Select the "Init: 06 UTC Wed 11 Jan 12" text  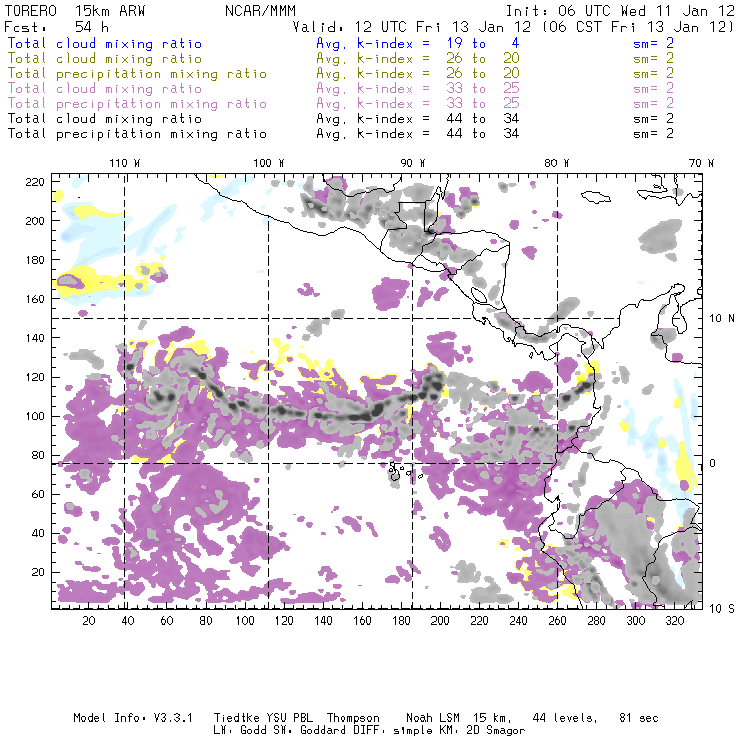click(620, 11)
